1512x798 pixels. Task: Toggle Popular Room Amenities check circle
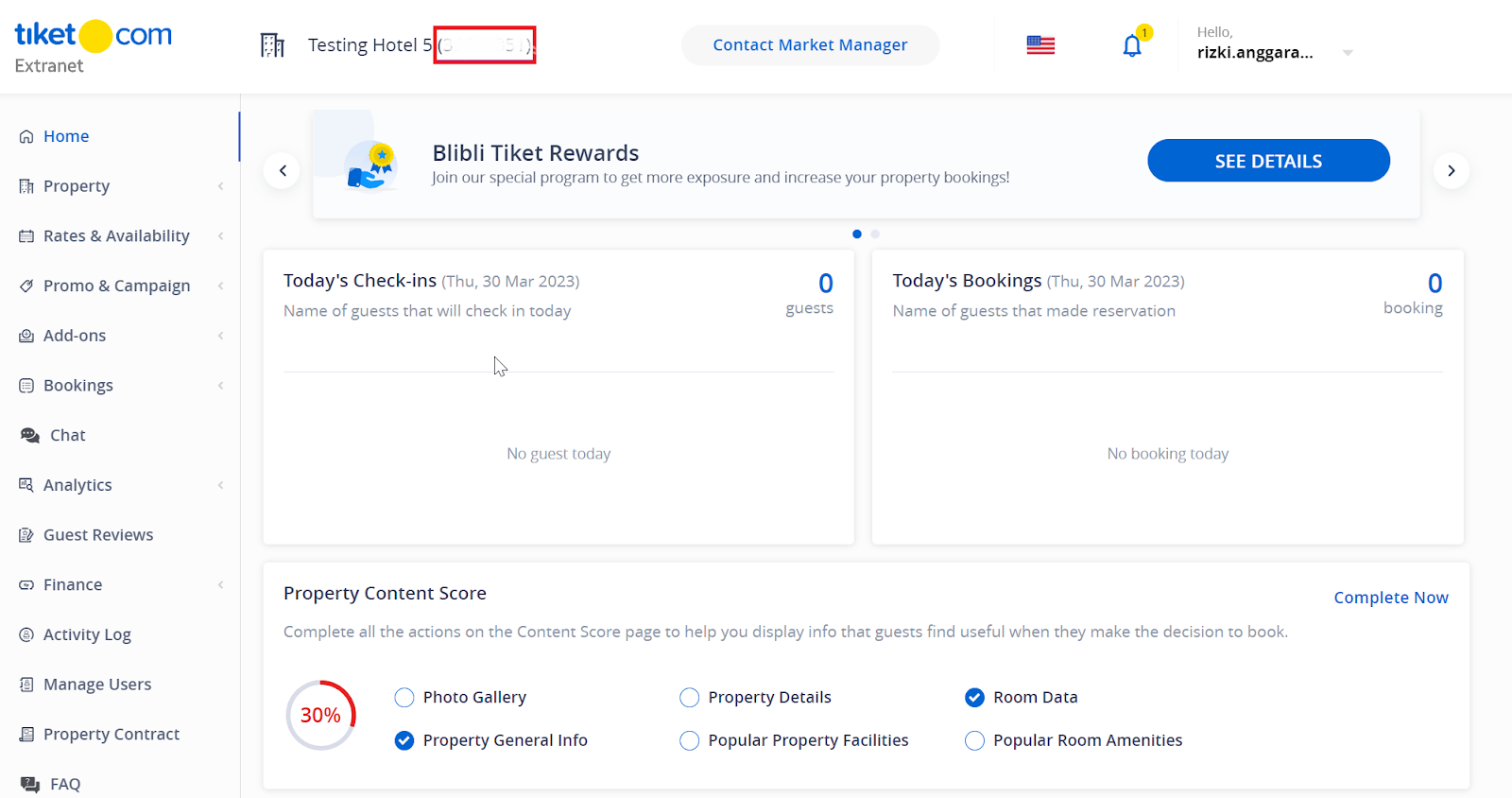974,740
